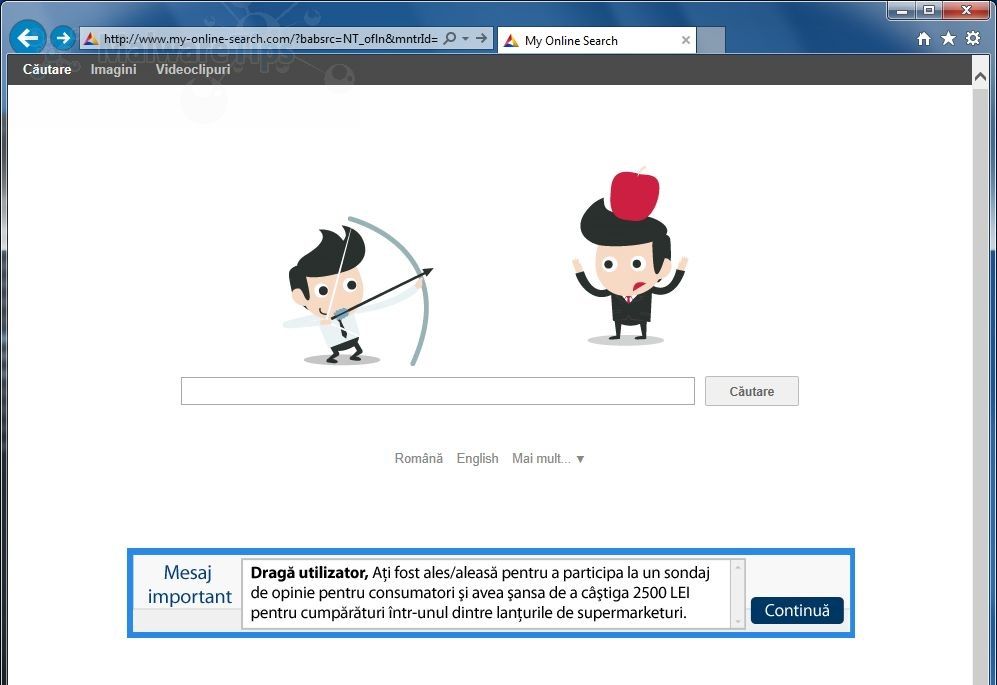Image resolution: width=997 pixels, height=685 pixels.
Task: Go back with the browser Back arrow
Action: pyautogui.click(x=27, y=38)
